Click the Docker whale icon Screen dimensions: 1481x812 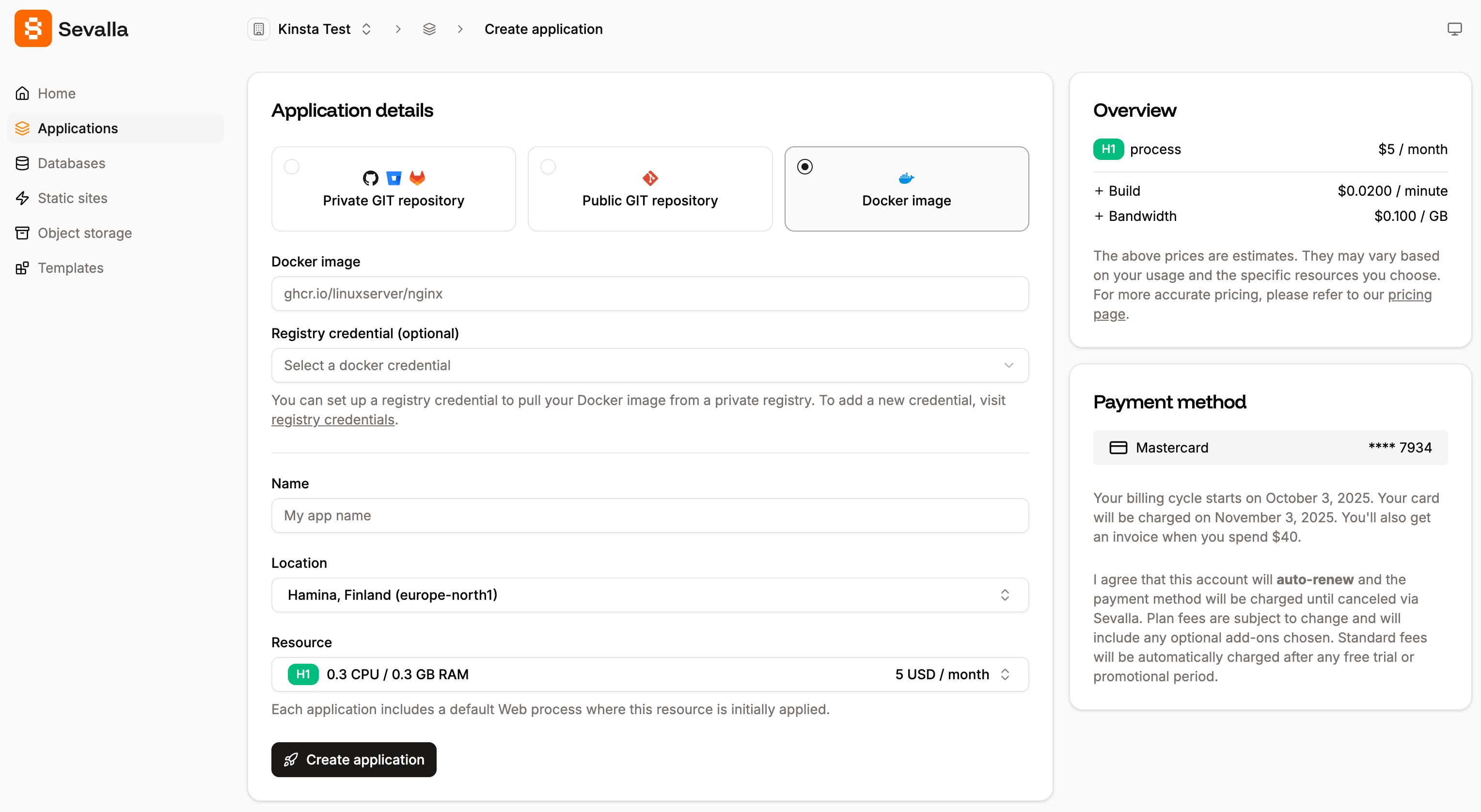[906, 178]
